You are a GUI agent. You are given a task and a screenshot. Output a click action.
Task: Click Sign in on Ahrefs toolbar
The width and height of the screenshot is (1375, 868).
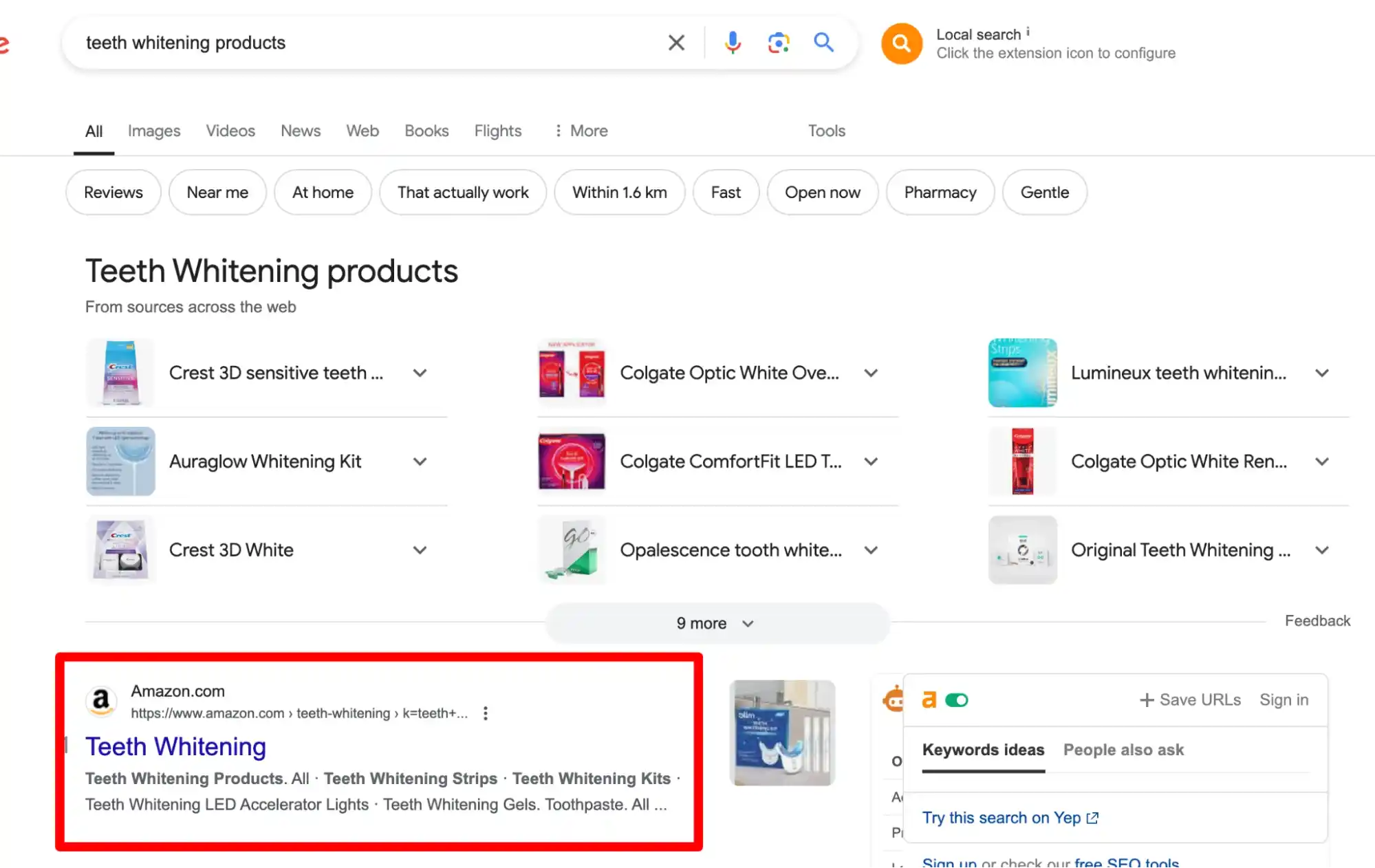click(x=1284, y=700)
